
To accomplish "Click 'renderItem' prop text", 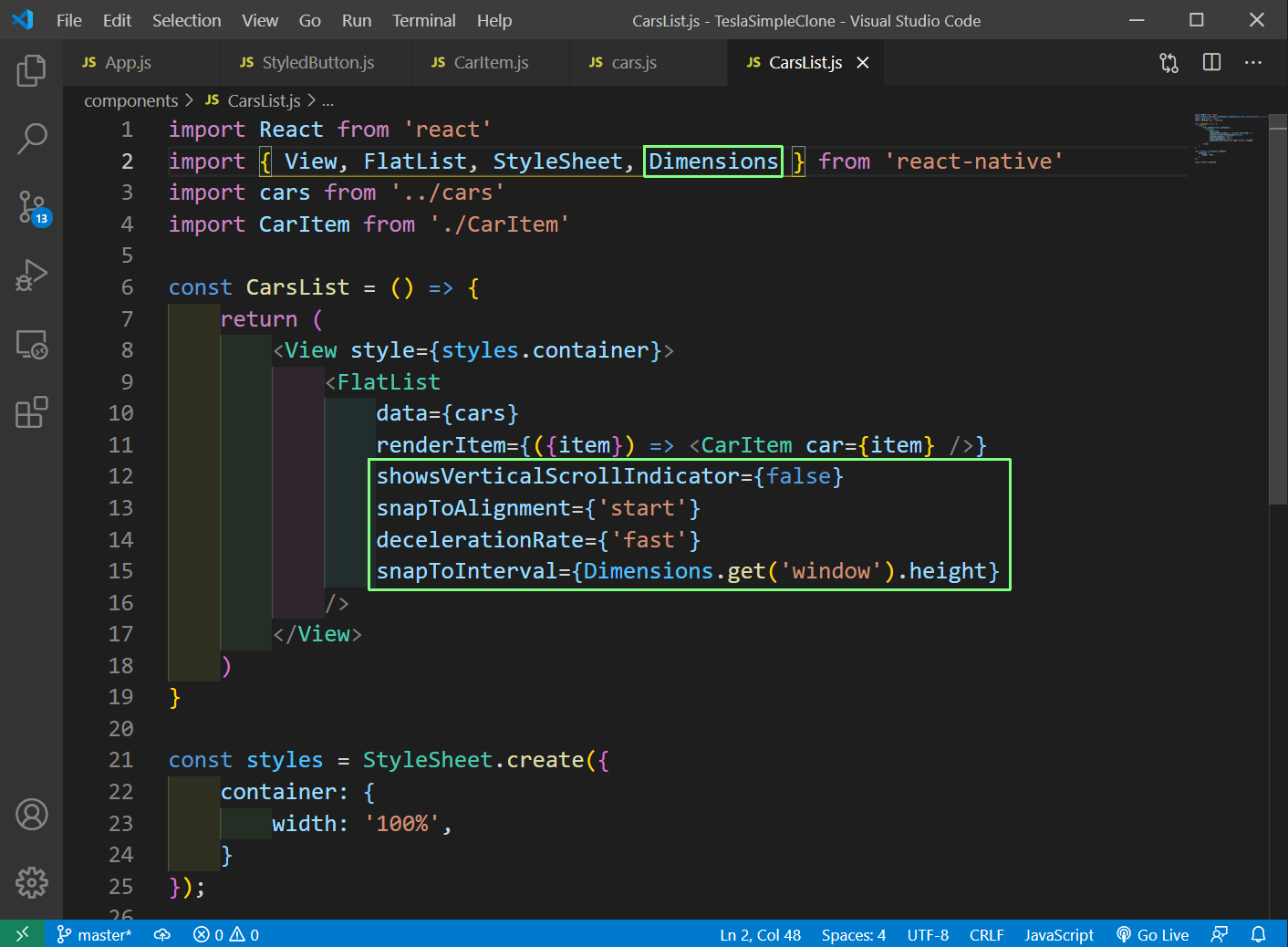I will tap(441, 445).
